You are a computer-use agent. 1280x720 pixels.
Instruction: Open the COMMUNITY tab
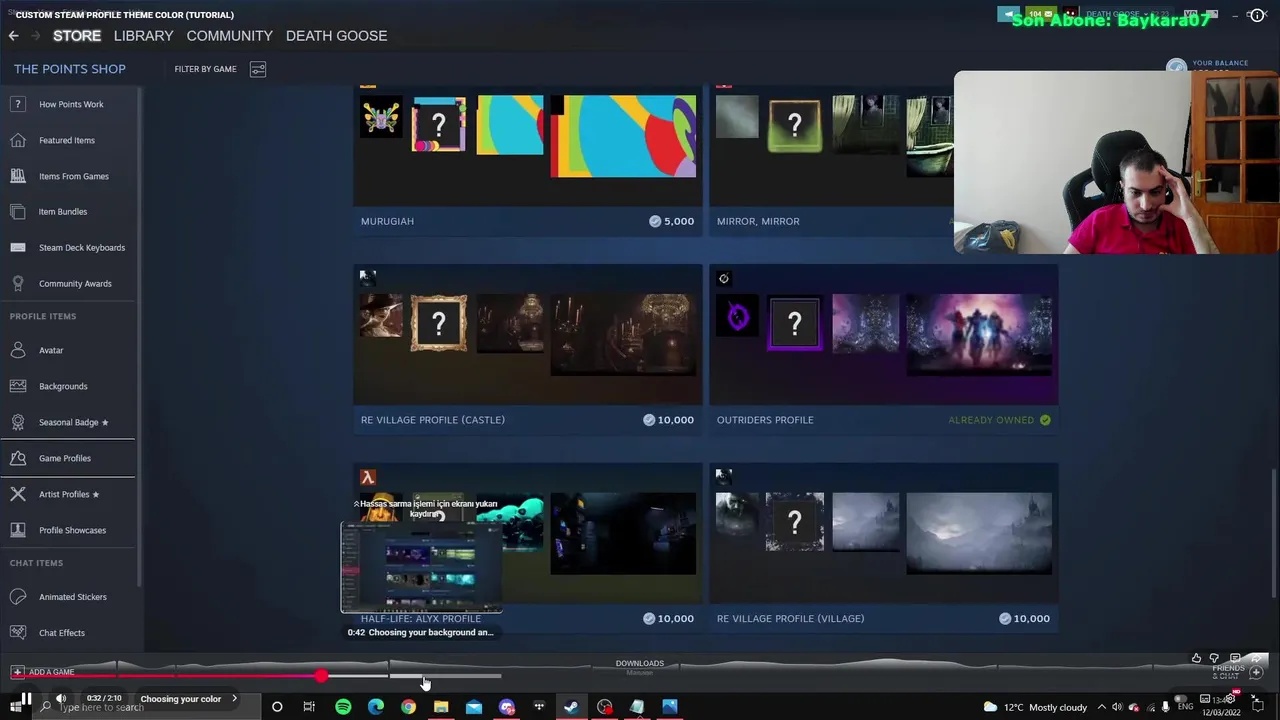tap(229, 36)
